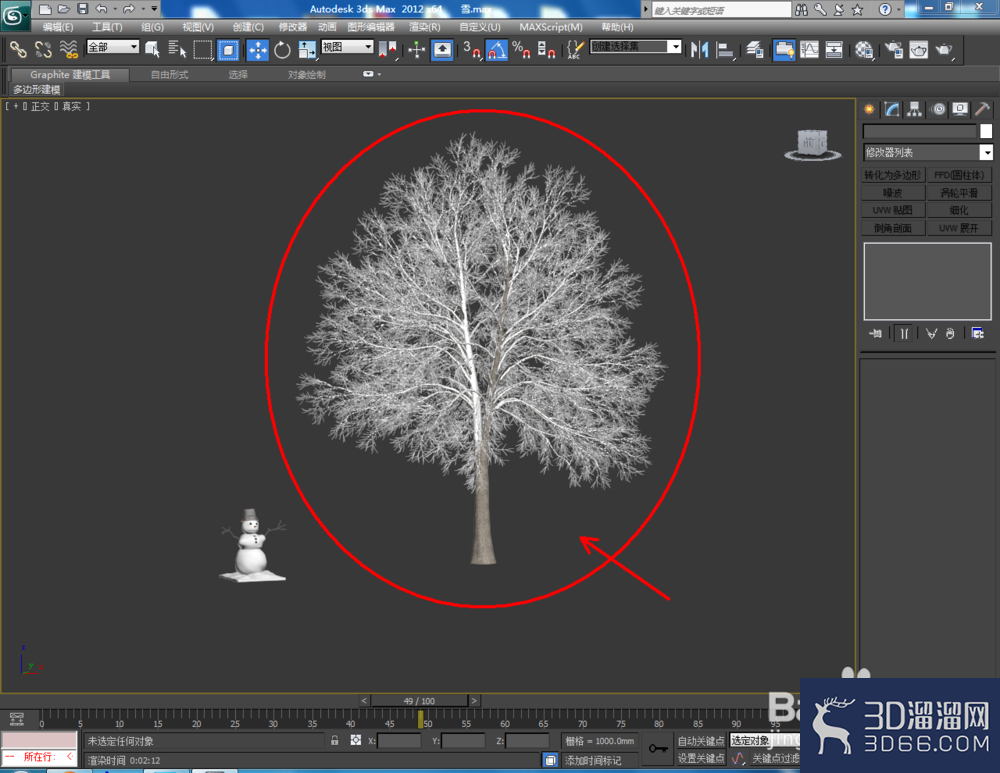Open Render Setup teapot icon
Image resolution: width=1000 pixels, height=773 pixels.
(x=894, y=50)
